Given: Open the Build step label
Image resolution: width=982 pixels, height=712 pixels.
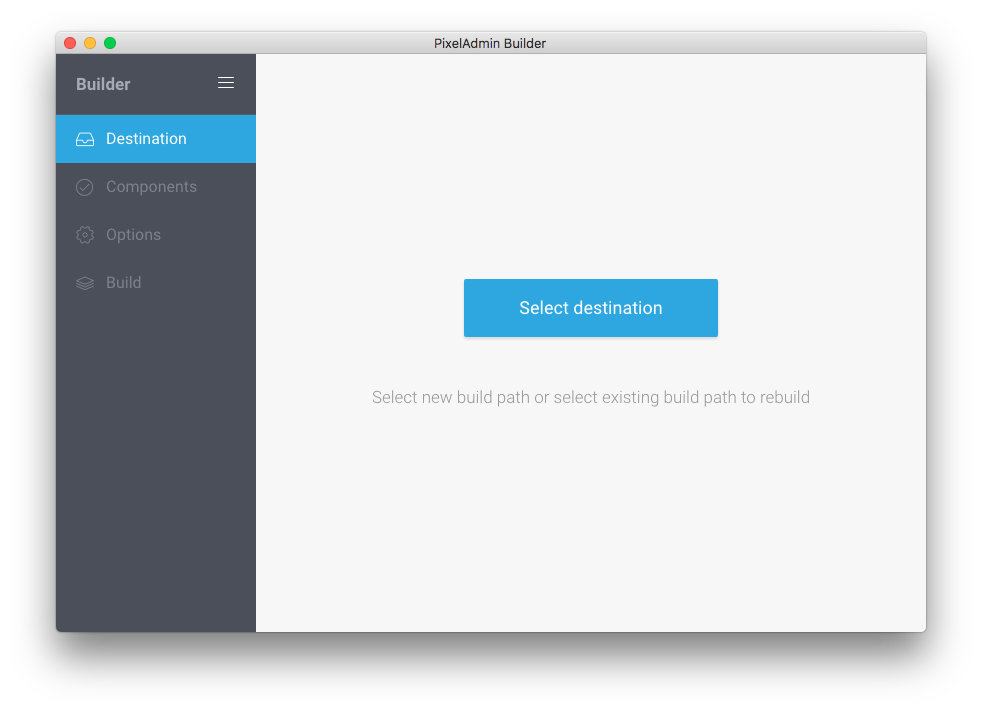Looking at the screenshot, I should coord(123,283).
